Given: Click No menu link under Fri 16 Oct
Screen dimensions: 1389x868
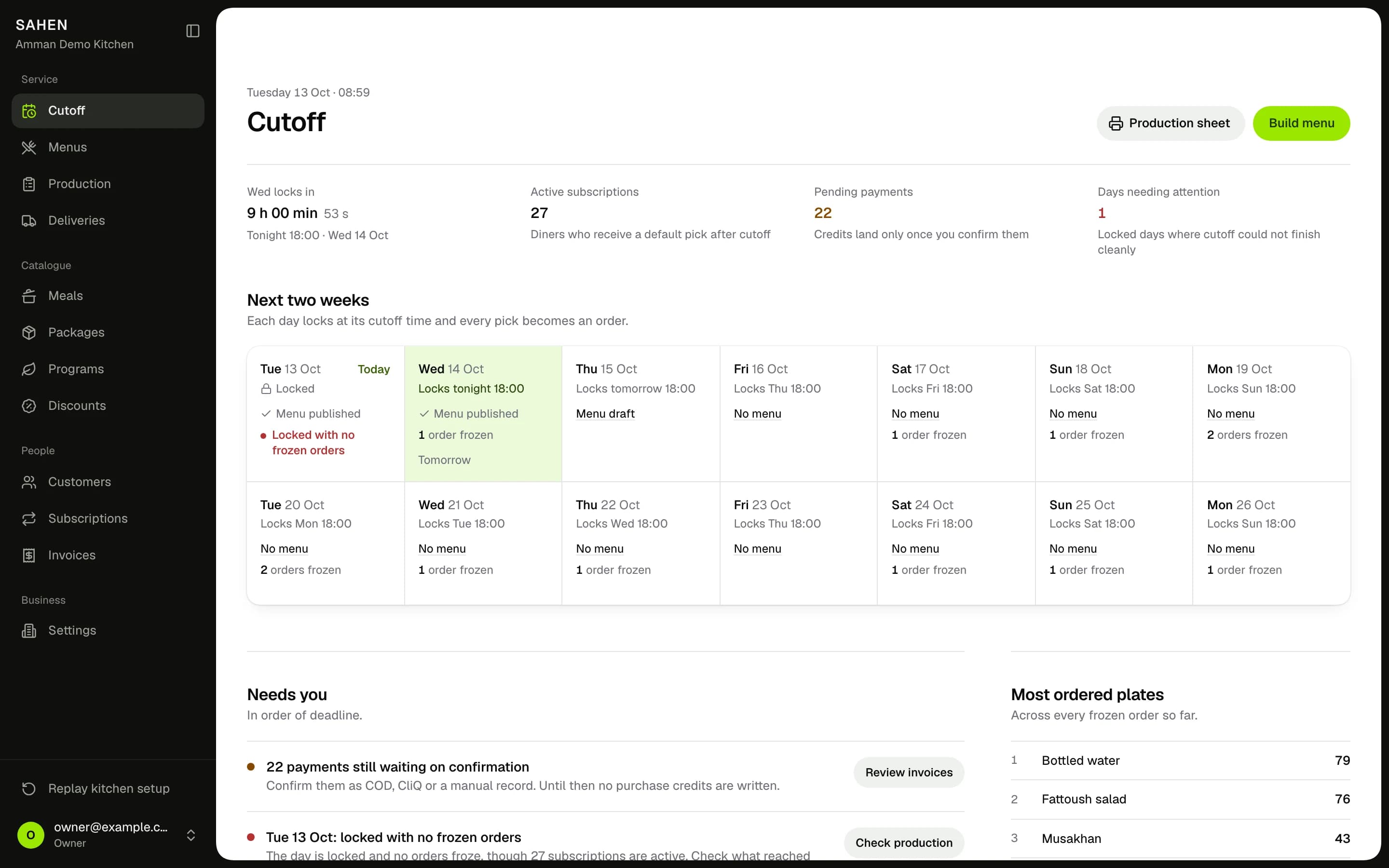Looking at the screenshot, I should coord(757,414).
